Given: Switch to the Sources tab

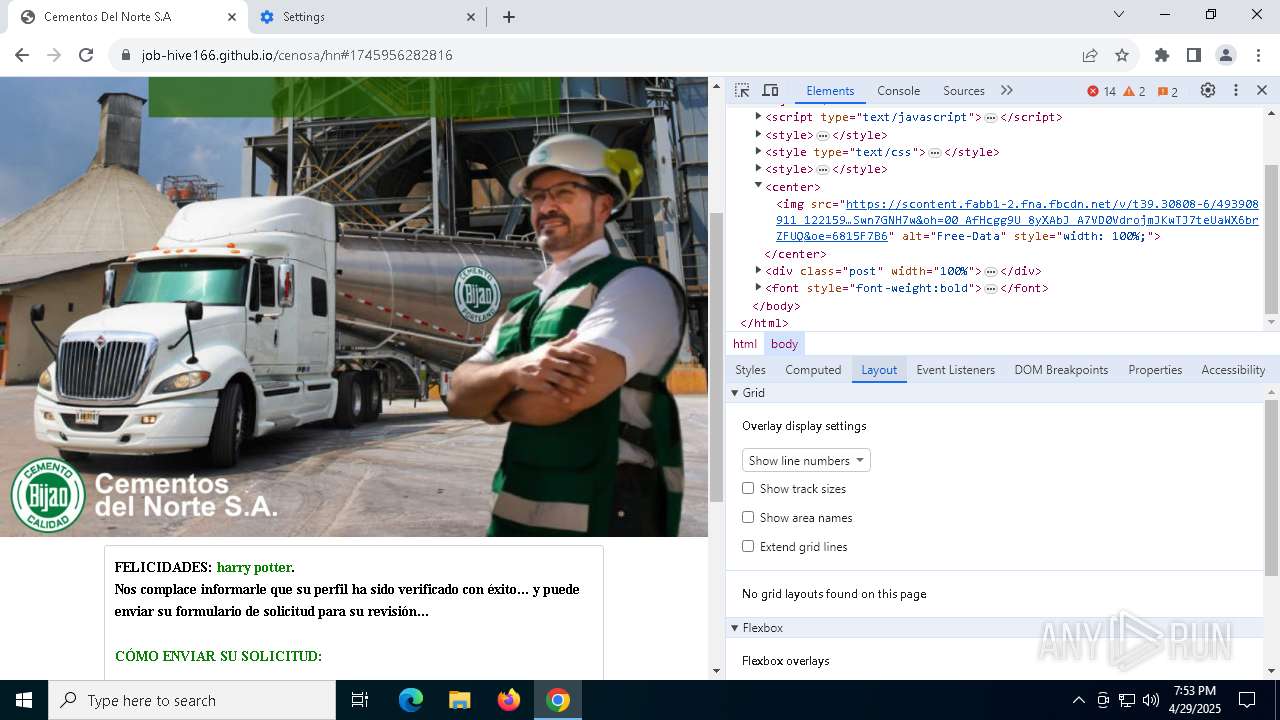Looking at the screenshot, I should (x=964, y=90).
